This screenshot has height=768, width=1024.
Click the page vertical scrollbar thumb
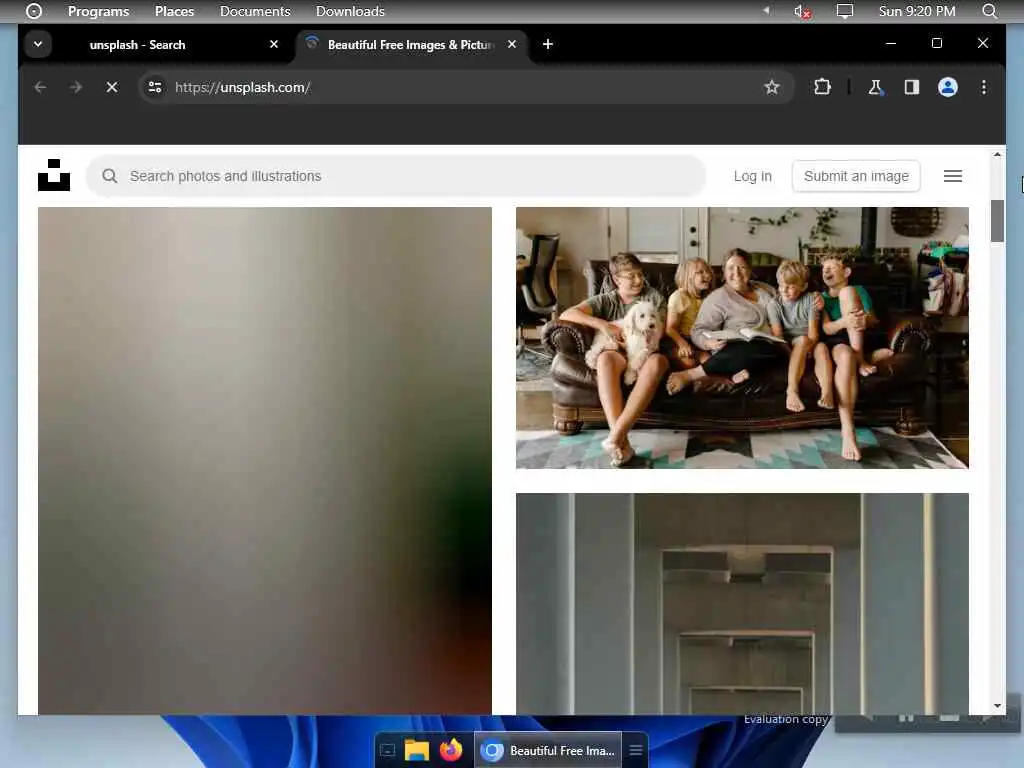tap(997, 221)
